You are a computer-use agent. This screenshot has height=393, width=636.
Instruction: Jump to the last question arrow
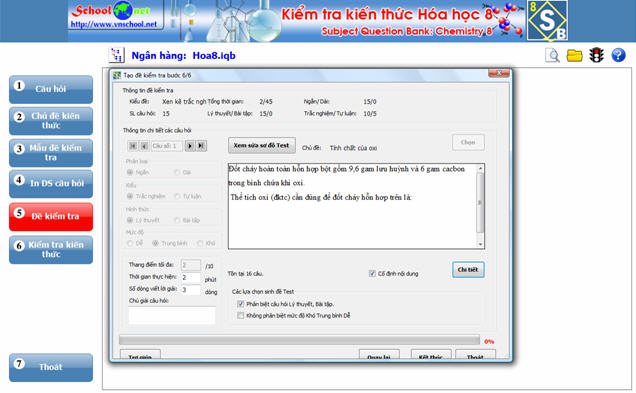point(201,146)
